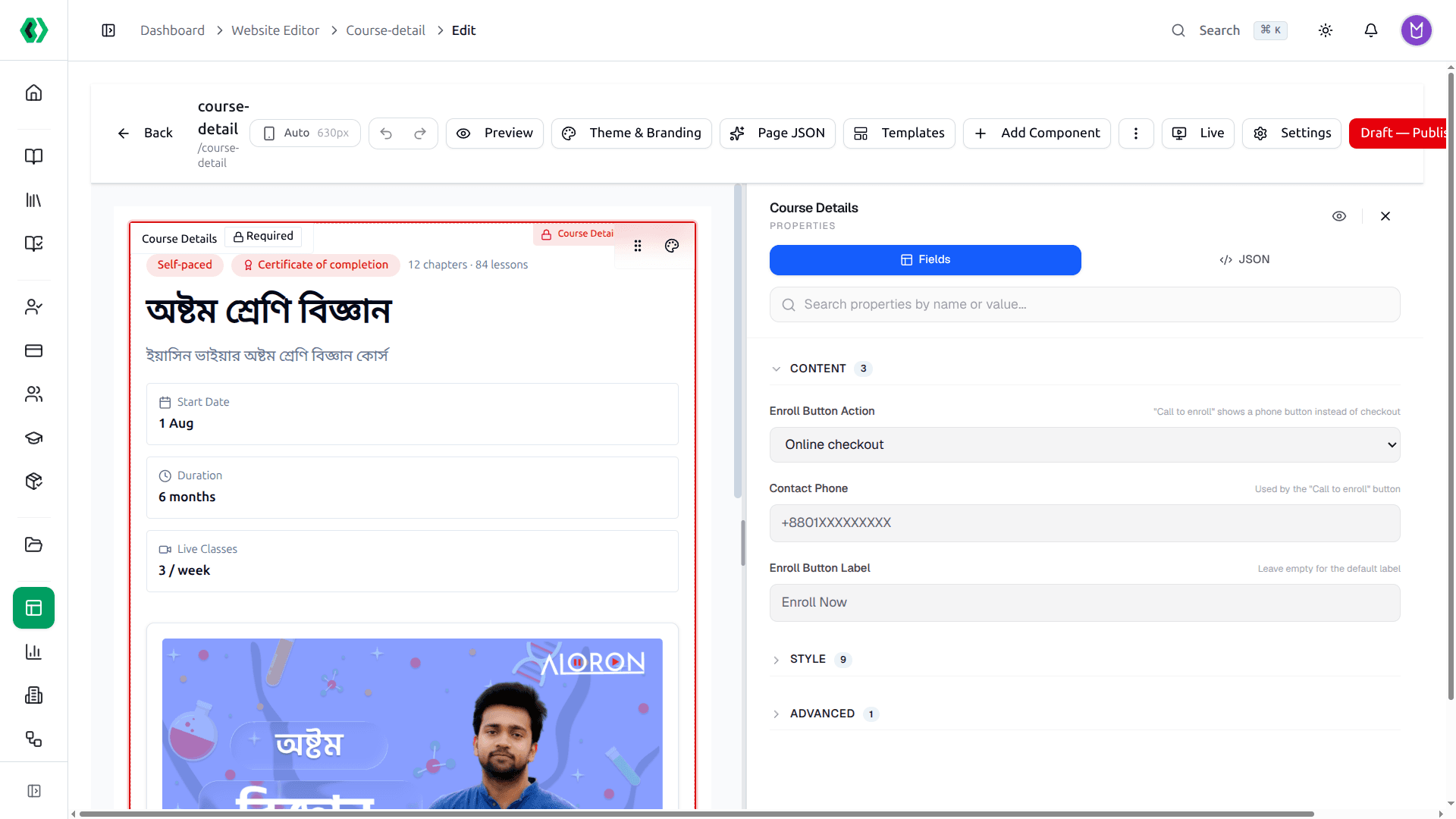Click the canvas vertical scrollbar
This screenshot has height=819, width=1456.
point(737,341)
